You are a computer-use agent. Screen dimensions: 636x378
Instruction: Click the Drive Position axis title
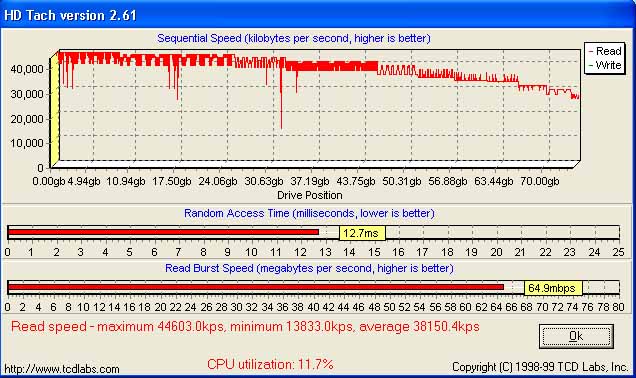[x=309, y=195]
